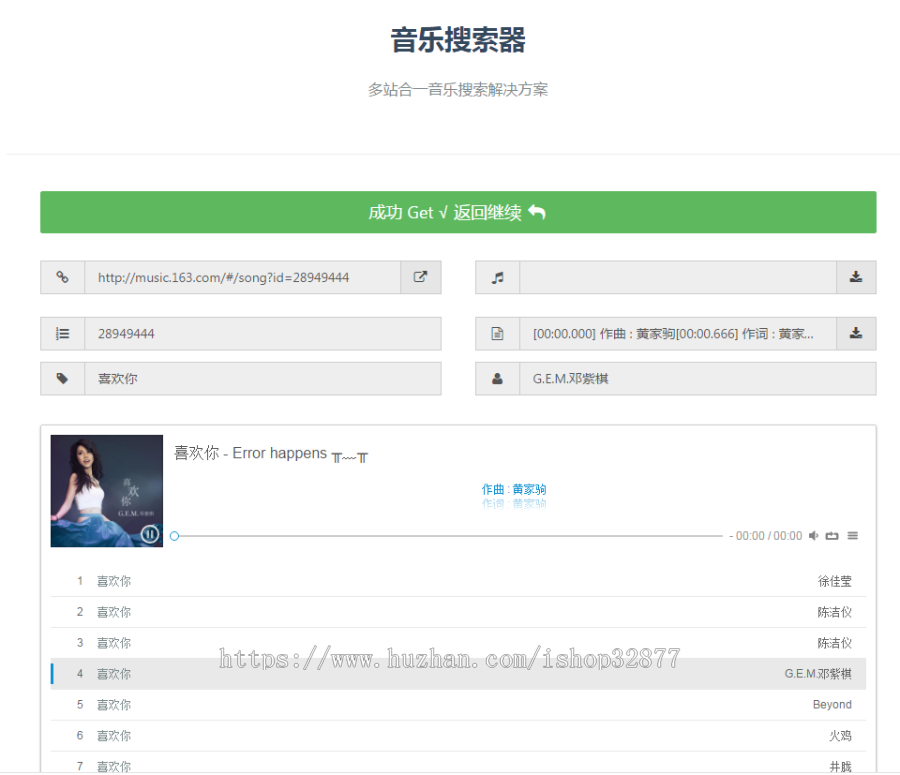The width and height of the screenshot is (900, 775).
Task: Download the music file via the download icon
Action: coord(856,277)
